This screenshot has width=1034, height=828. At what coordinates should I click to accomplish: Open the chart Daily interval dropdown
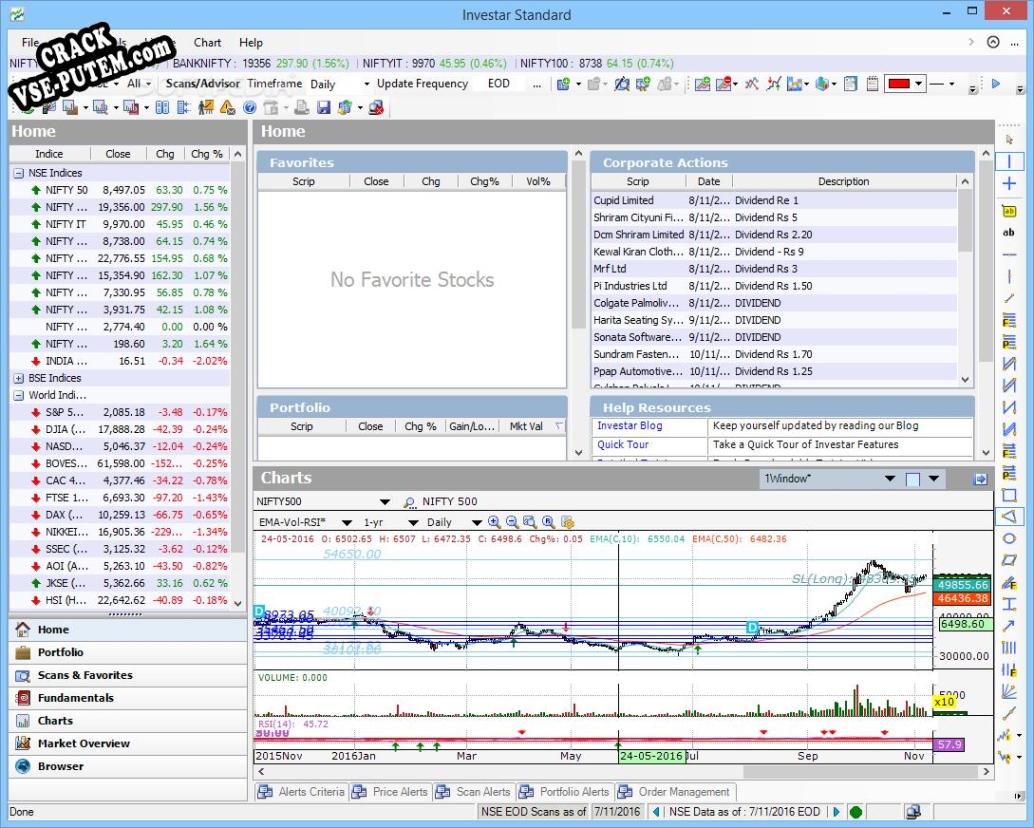(476, 523)
